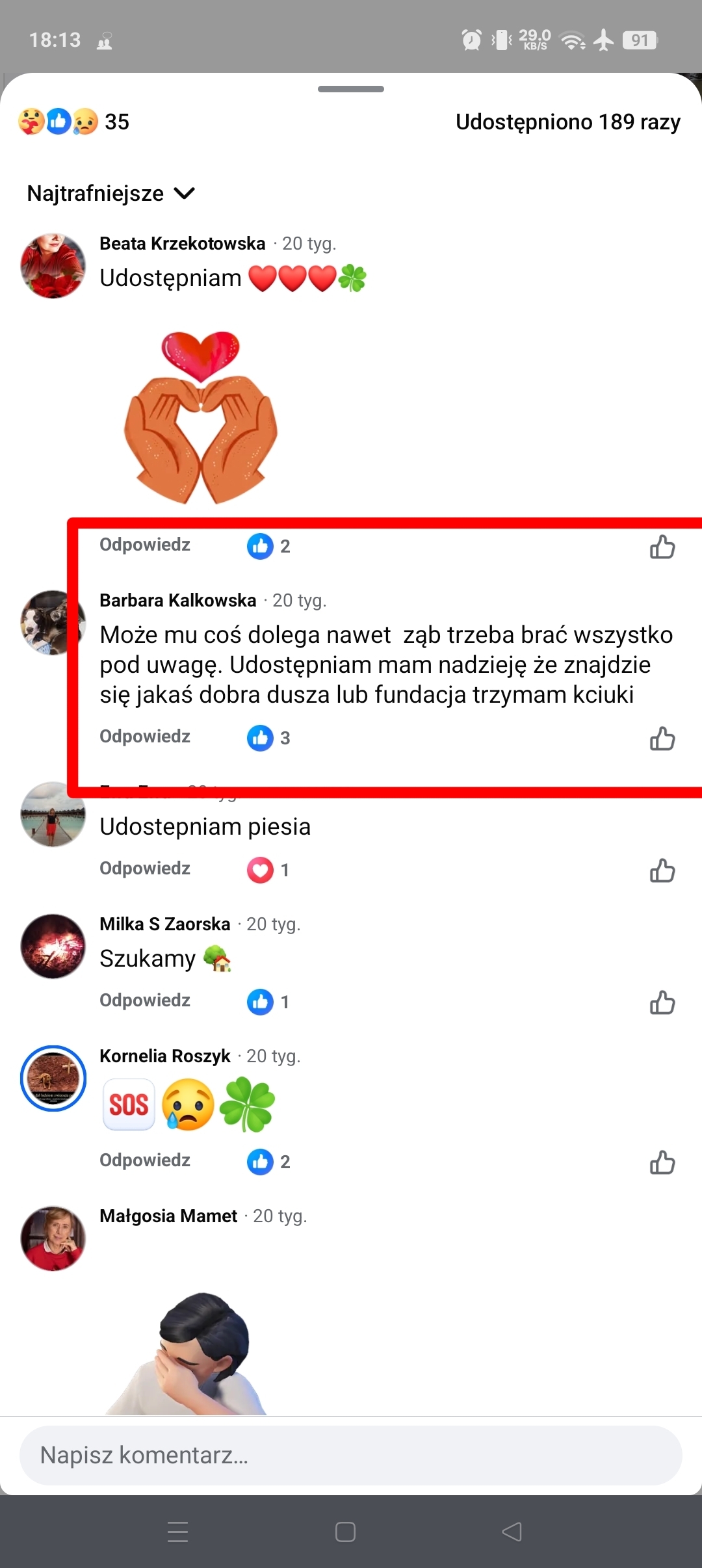Like Kornelia Roszyk's SOS comment

(x=662, y=1162)
